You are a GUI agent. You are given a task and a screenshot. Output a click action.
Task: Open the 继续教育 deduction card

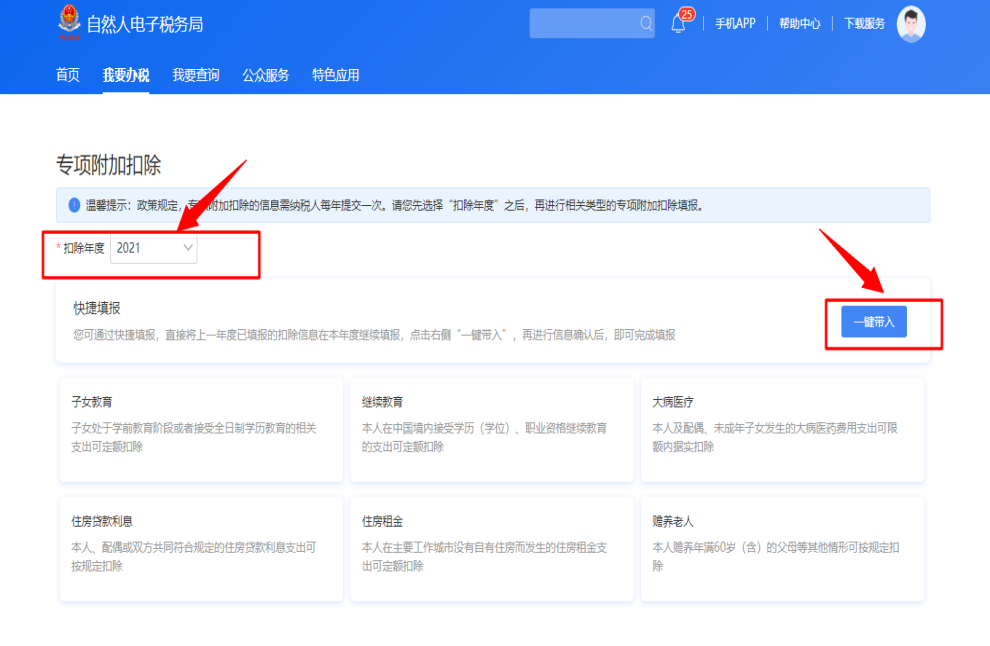coord(492,429)
